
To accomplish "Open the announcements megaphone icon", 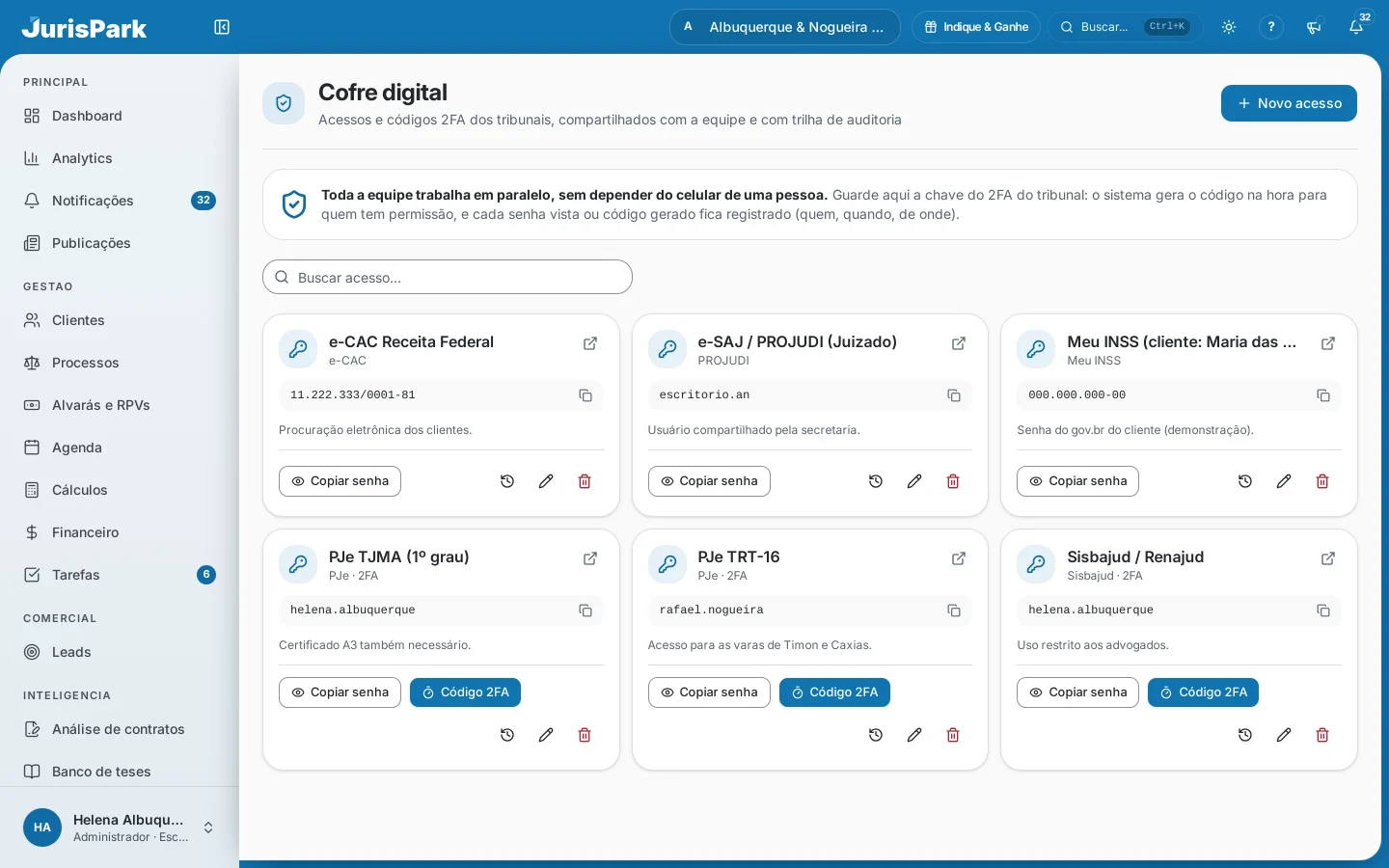I will [1314, 27].
